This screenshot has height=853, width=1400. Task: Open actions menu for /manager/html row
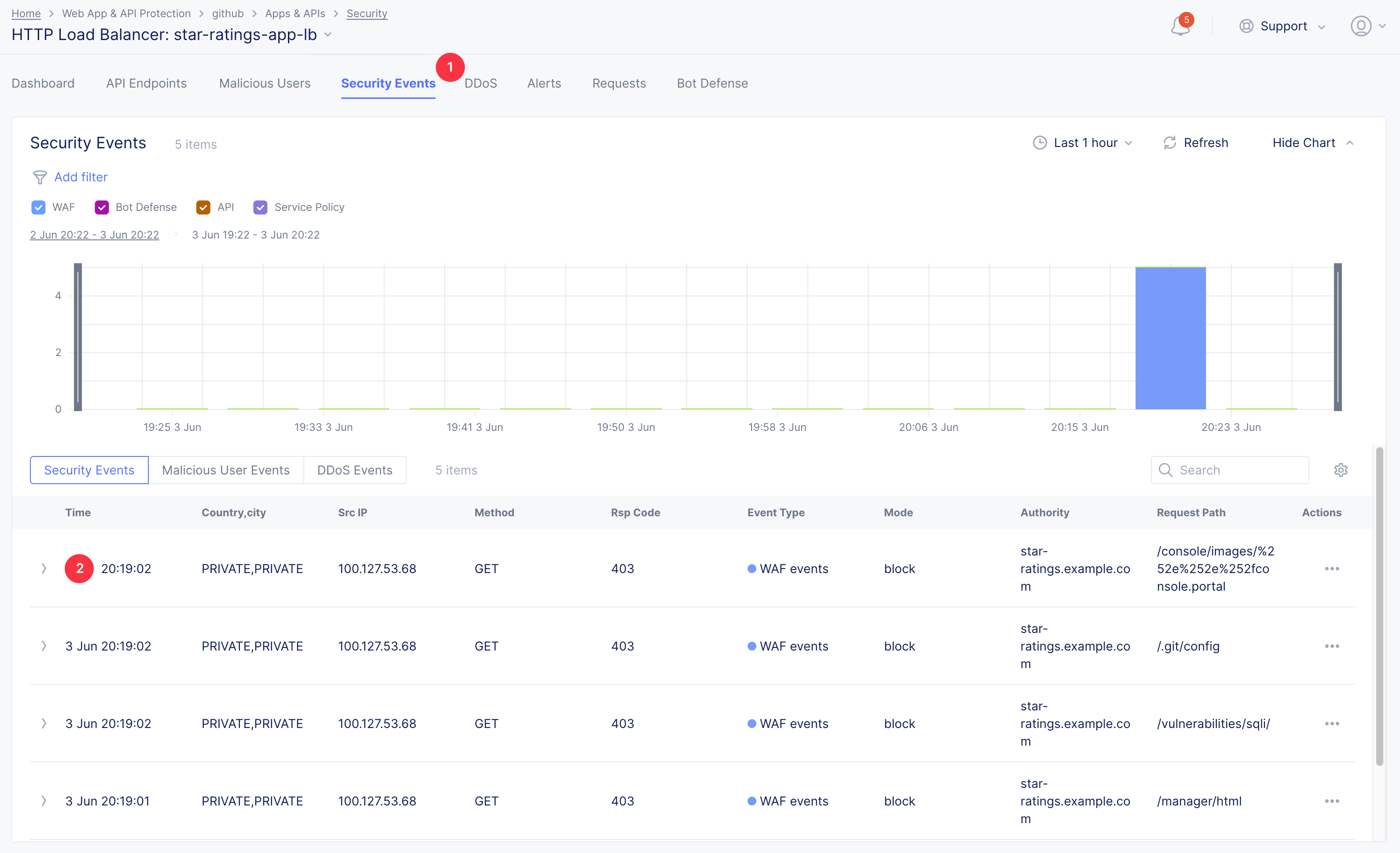(1331, 802)
